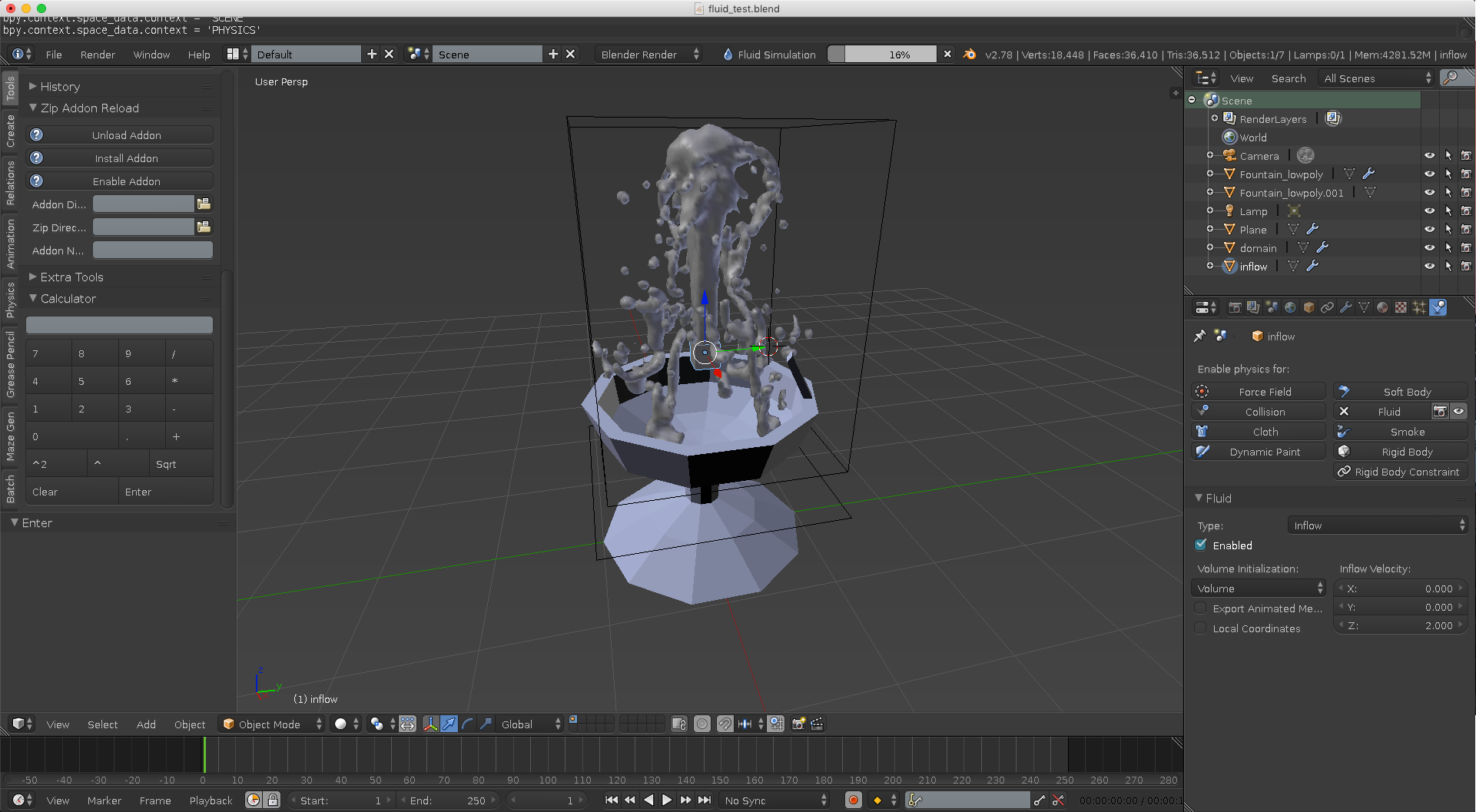The width and height of the screenshot is (1476, 812).
Task: Open the World properties tab
Action: tap(1290, 307)
